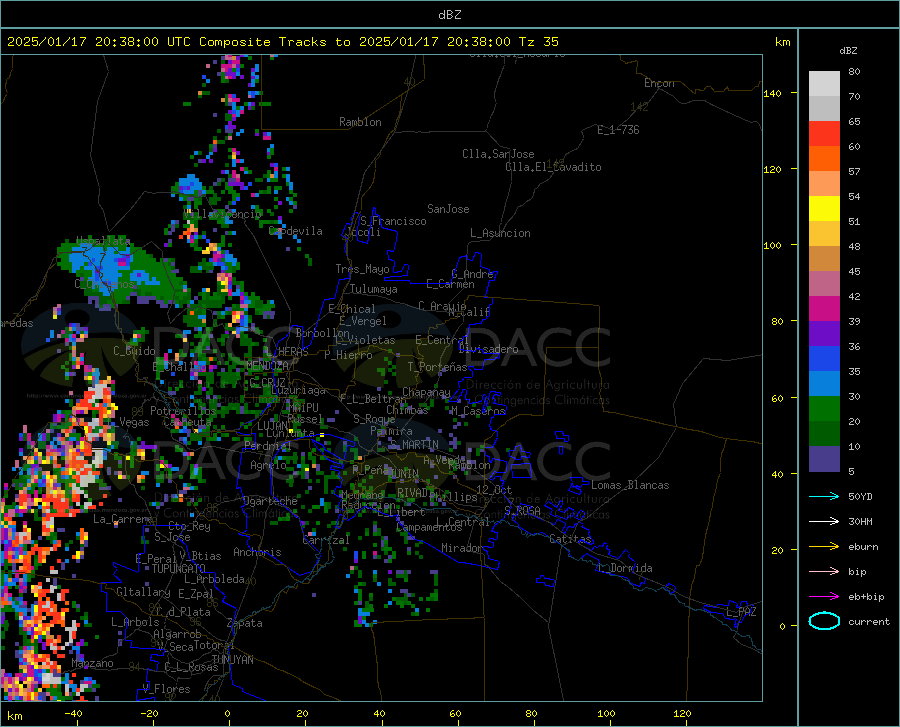Click the La_Carrera label
This screenshot has height=727, width=900.
[x=123, y=519]
